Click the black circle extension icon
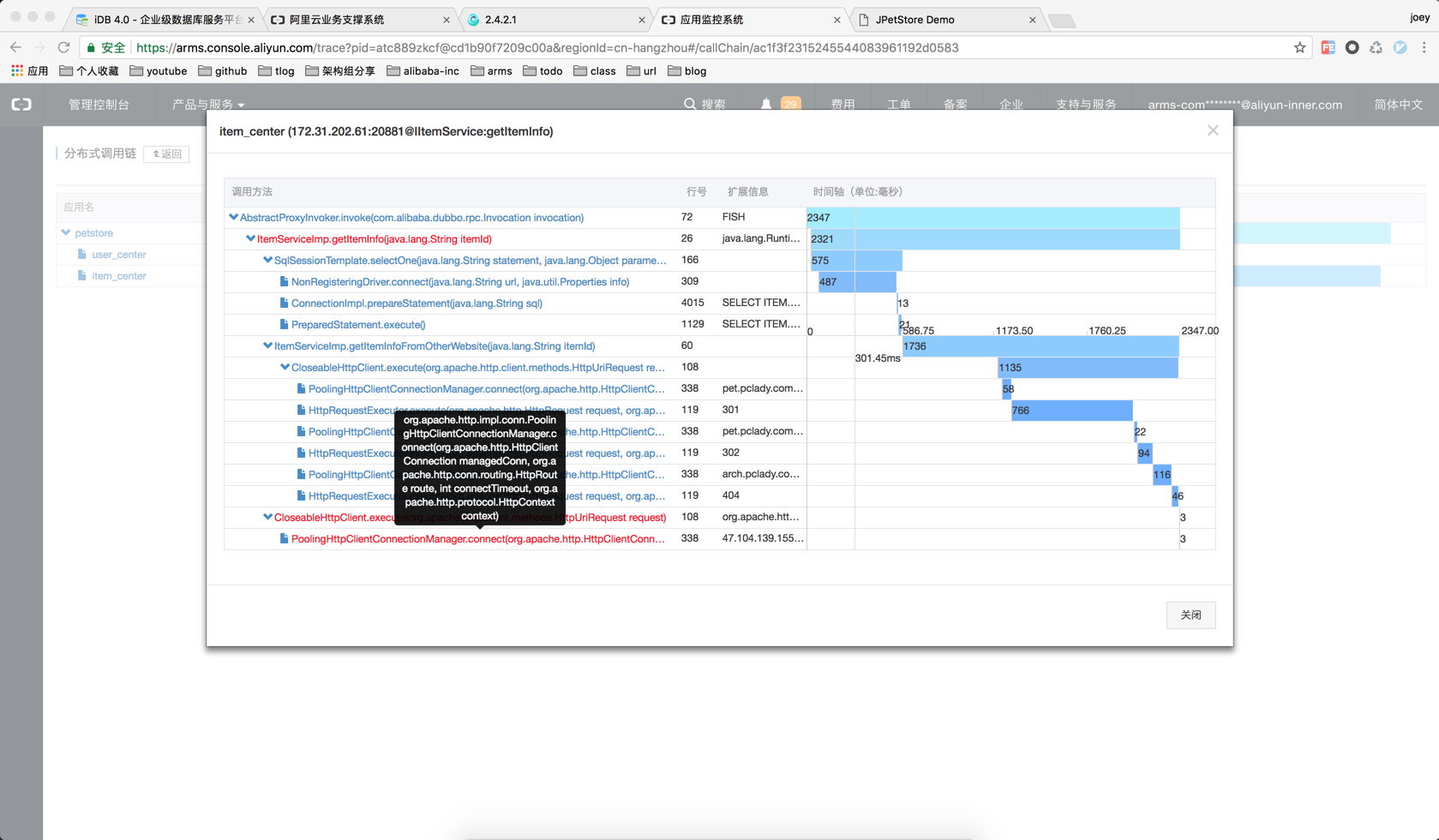Screen dimensions: 1439x840 (1352, 48)
